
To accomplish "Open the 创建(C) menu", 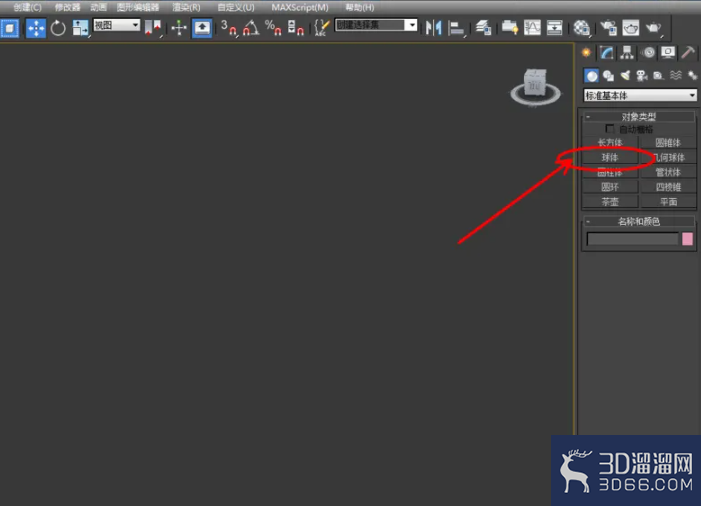I will [27, 7].
